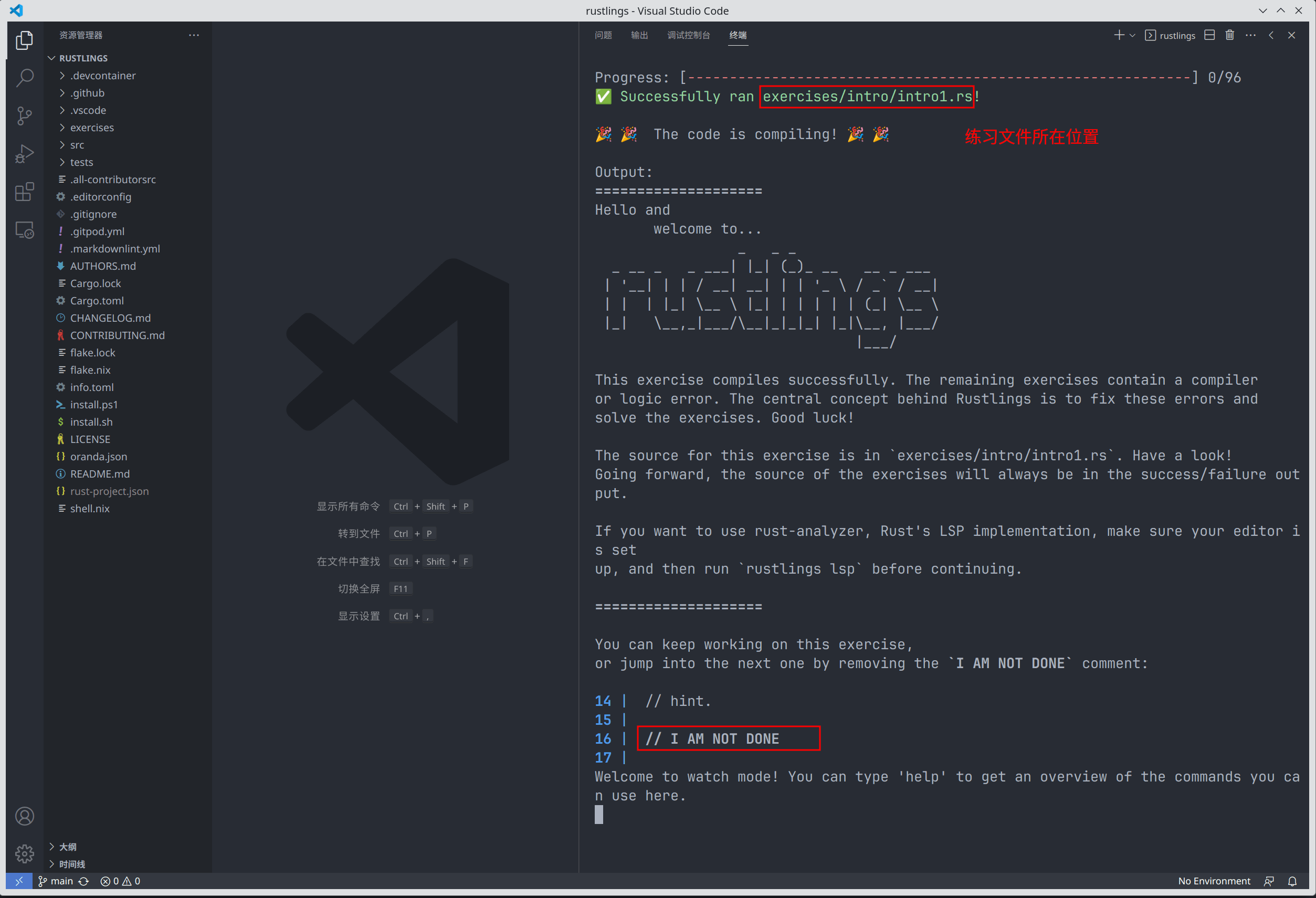Open the Search view in activity bar

pyautogui.click(x=24, y=78)
